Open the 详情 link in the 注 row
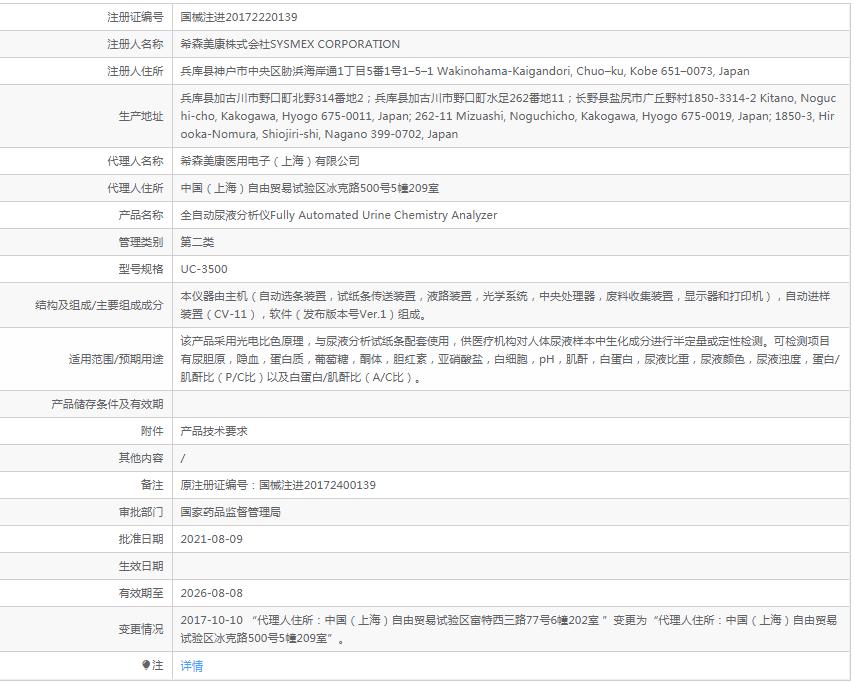The width and height of the screenshot is (854, 682). [x=192, y=666]
